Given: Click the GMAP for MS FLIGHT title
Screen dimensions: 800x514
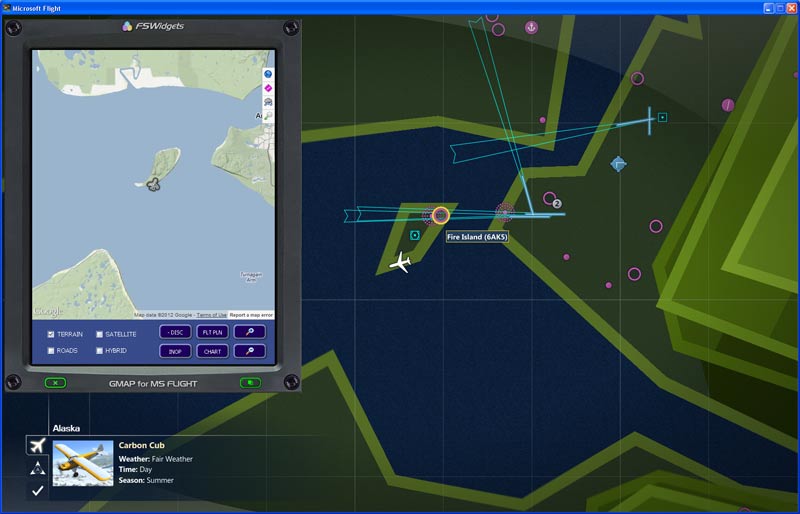Looking at the screenshot, I should pos(153,383).
